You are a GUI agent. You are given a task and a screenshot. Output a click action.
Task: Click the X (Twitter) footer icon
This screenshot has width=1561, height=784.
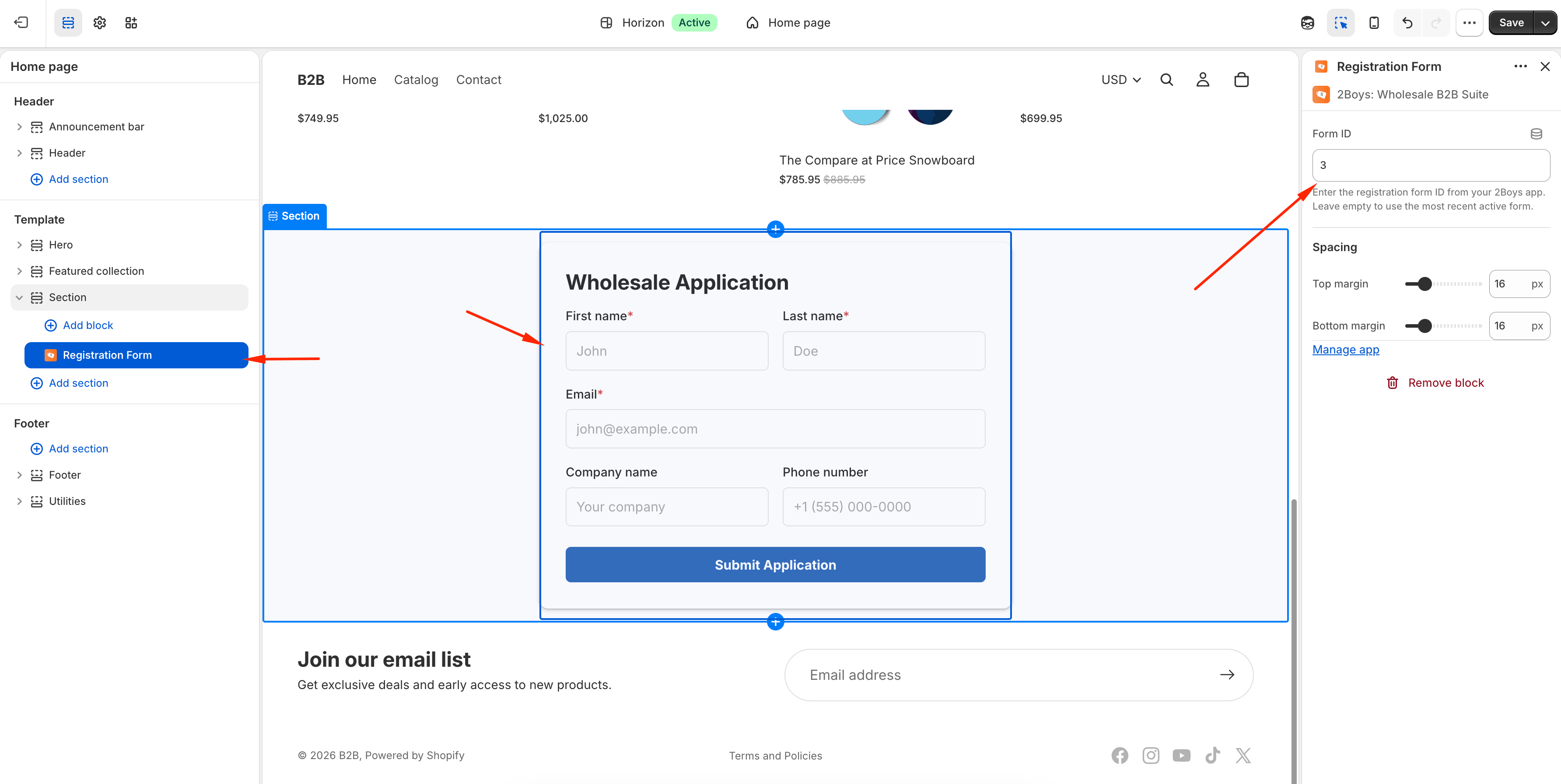[x=1243, y=756]
